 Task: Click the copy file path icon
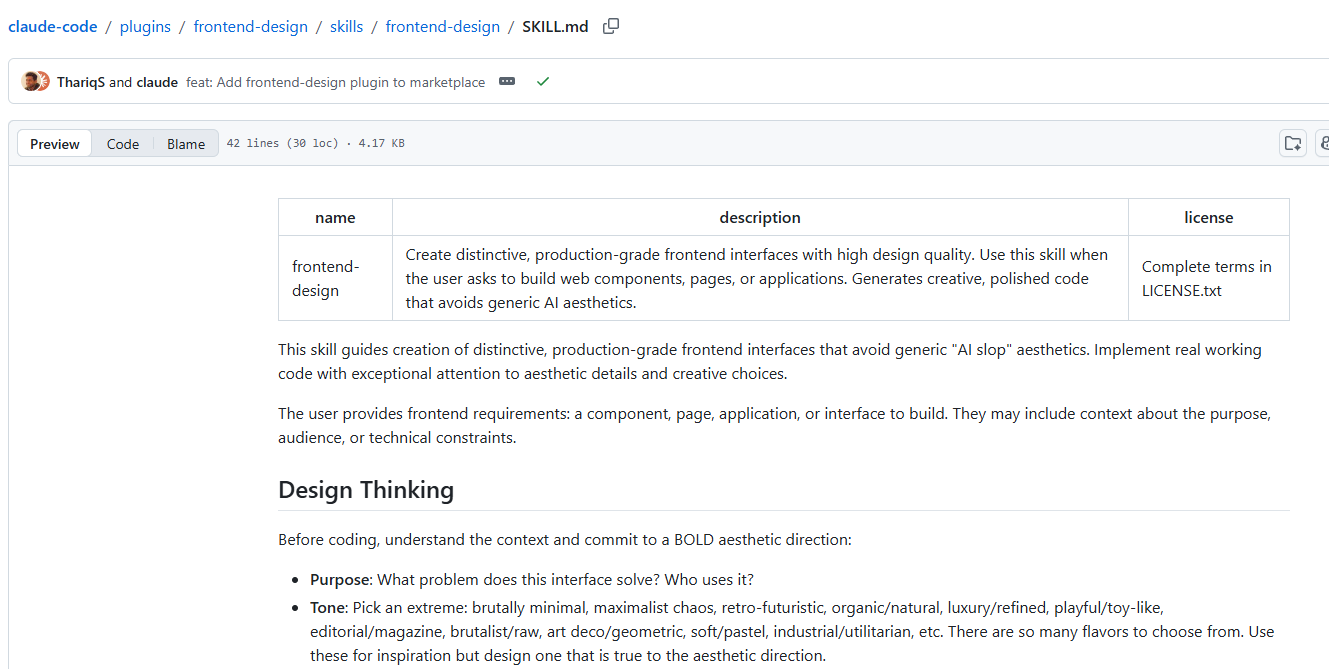pyautogui.click(x=611, y=27)
